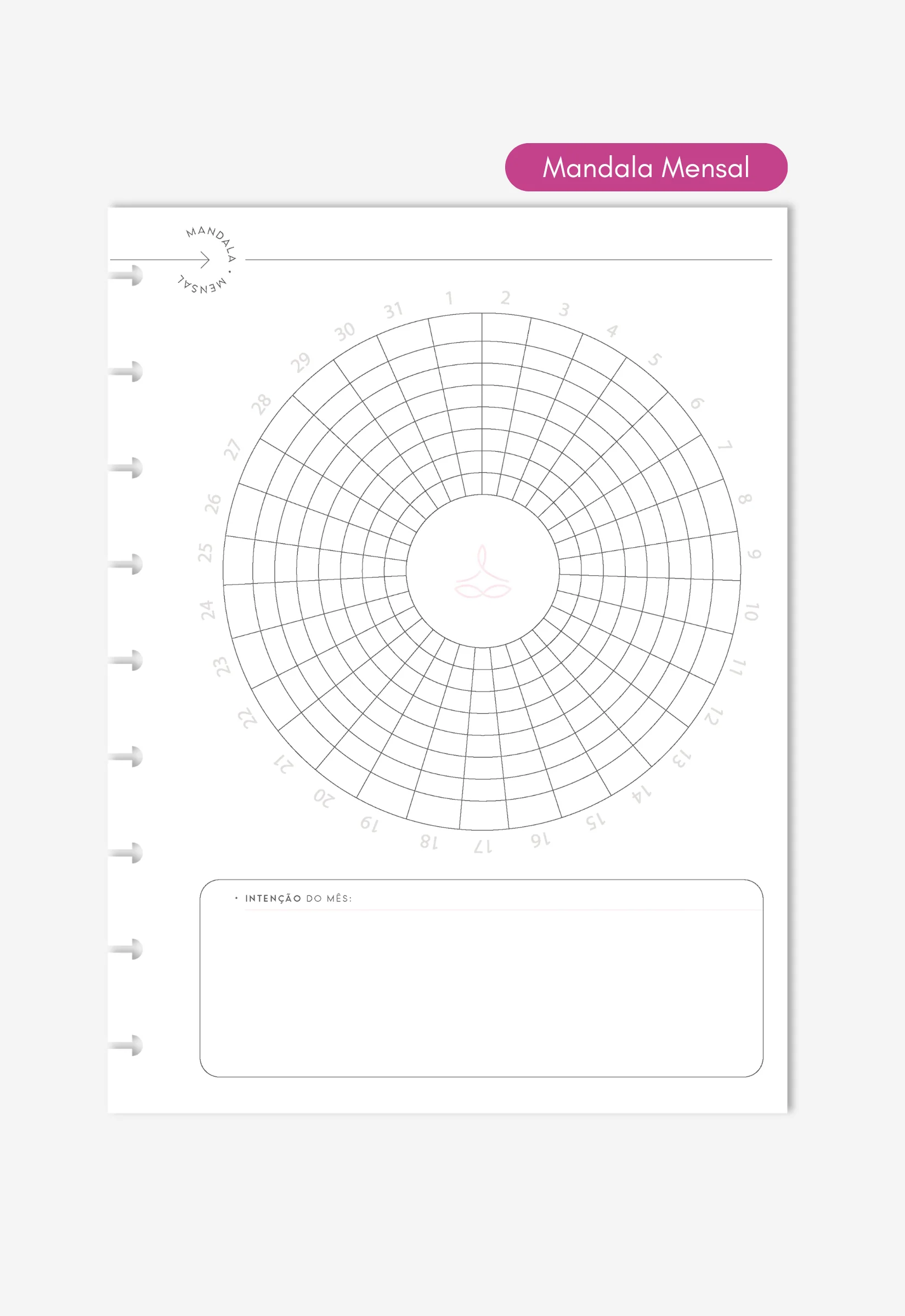Screen dimensions: 905x1316
Task: Click day number 2 on mandala
Action: pyautogui.click(x=505, y=298)
